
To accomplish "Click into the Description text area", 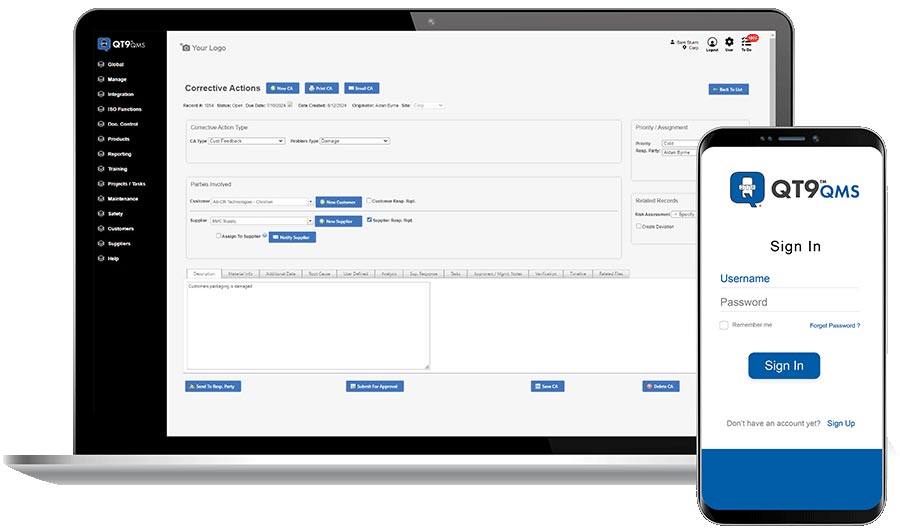I will [x=308, y=326].
